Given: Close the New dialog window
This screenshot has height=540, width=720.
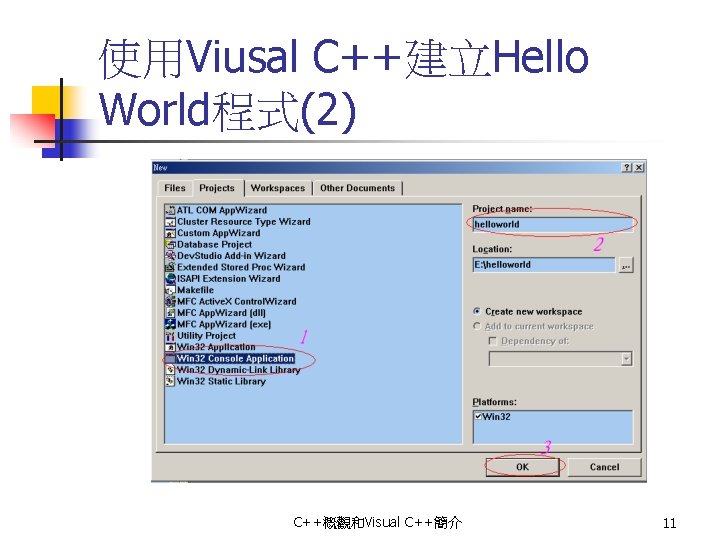Looking at the screenshot, I should (639, 168).
